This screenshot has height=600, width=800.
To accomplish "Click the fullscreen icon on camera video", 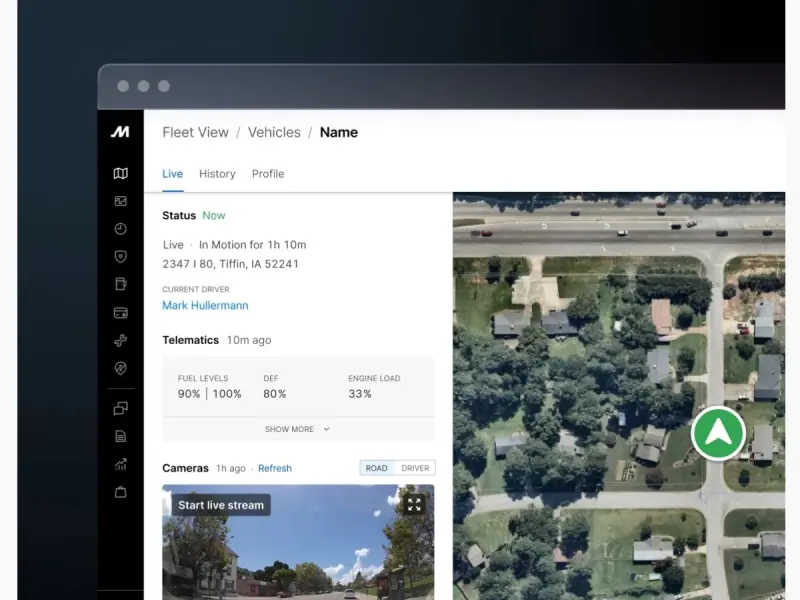I will pos(414,505).
